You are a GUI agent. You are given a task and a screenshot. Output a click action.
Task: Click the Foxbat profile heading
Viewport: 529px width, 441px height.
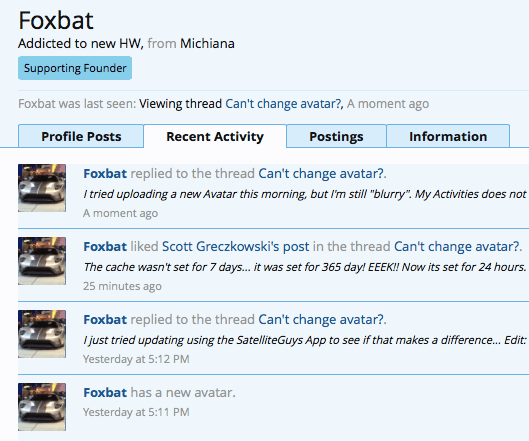pos(56,21)
